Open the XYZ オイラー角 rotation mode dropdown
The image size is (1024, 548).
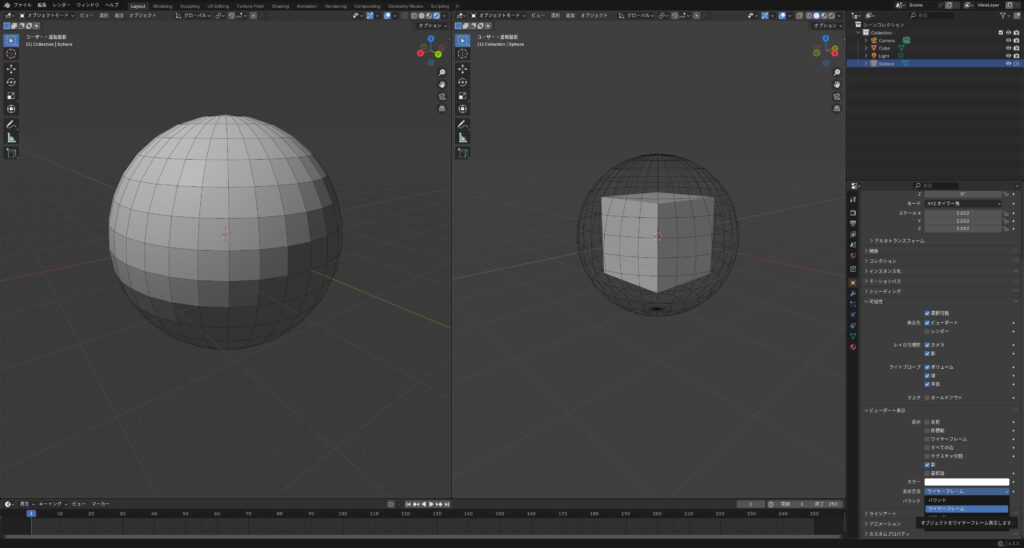click(x=963, y=204)
